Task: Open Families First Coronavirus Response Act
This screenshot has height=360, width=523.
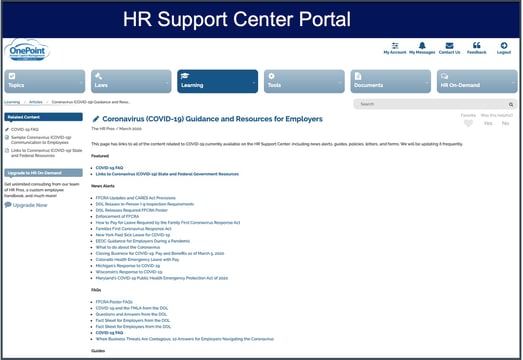Action: pos(133,229)
